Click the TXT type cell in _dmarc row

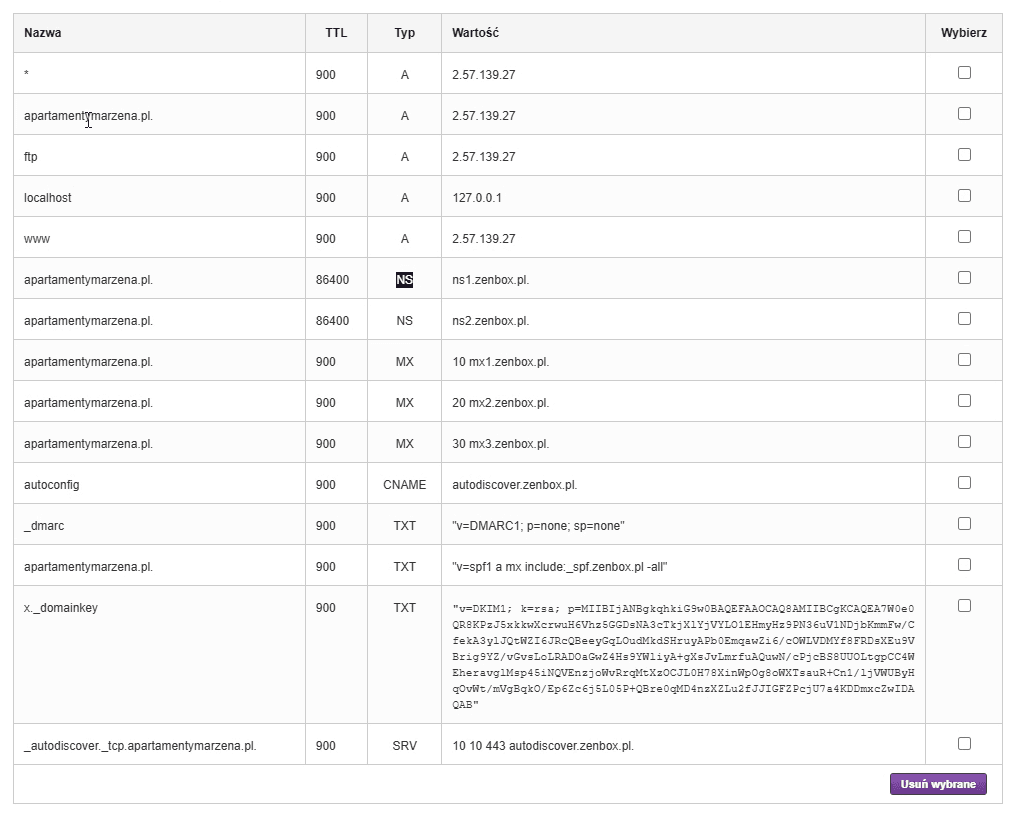405,525
